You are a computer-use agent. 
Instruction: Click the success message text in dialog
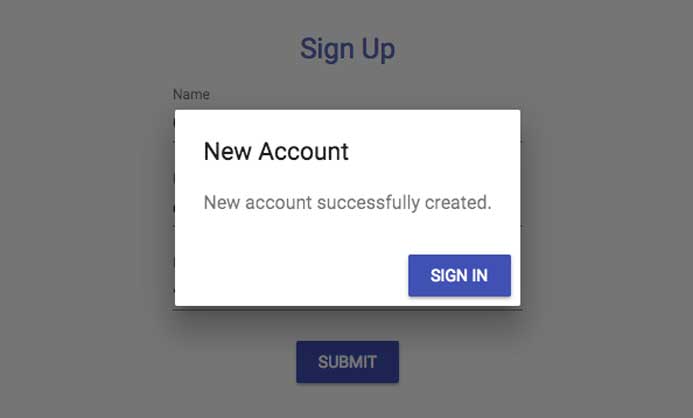(347, 203)
